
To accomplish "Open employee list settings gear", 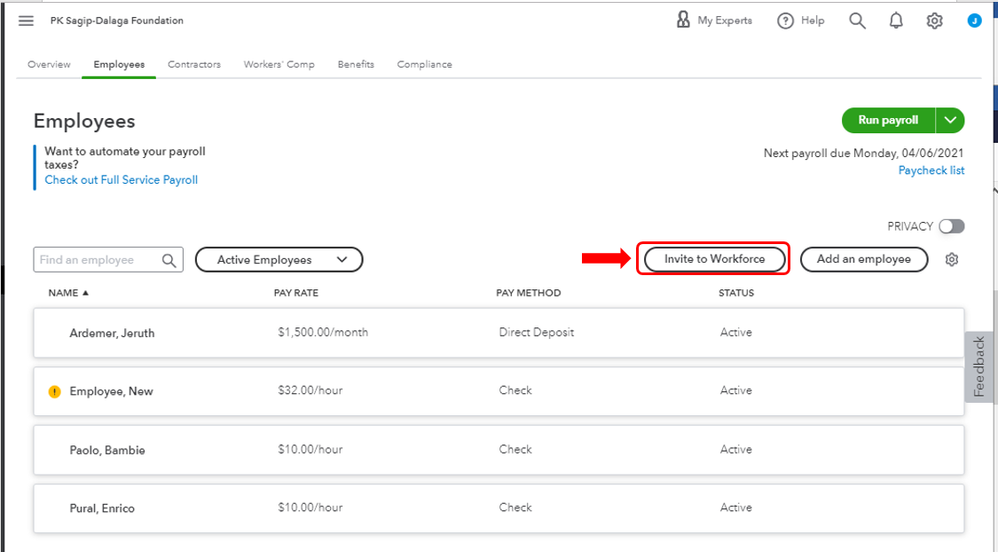I will click(952, 260).
